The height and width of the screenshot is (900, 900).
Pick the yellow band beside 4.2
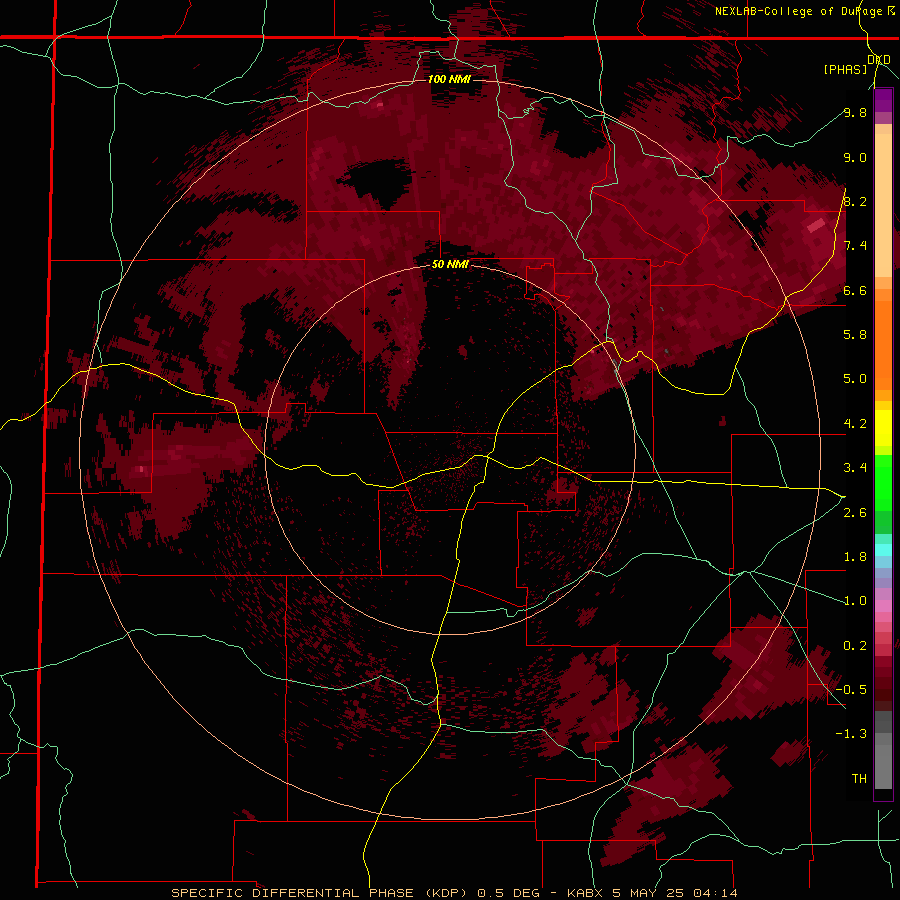[883, 428]
